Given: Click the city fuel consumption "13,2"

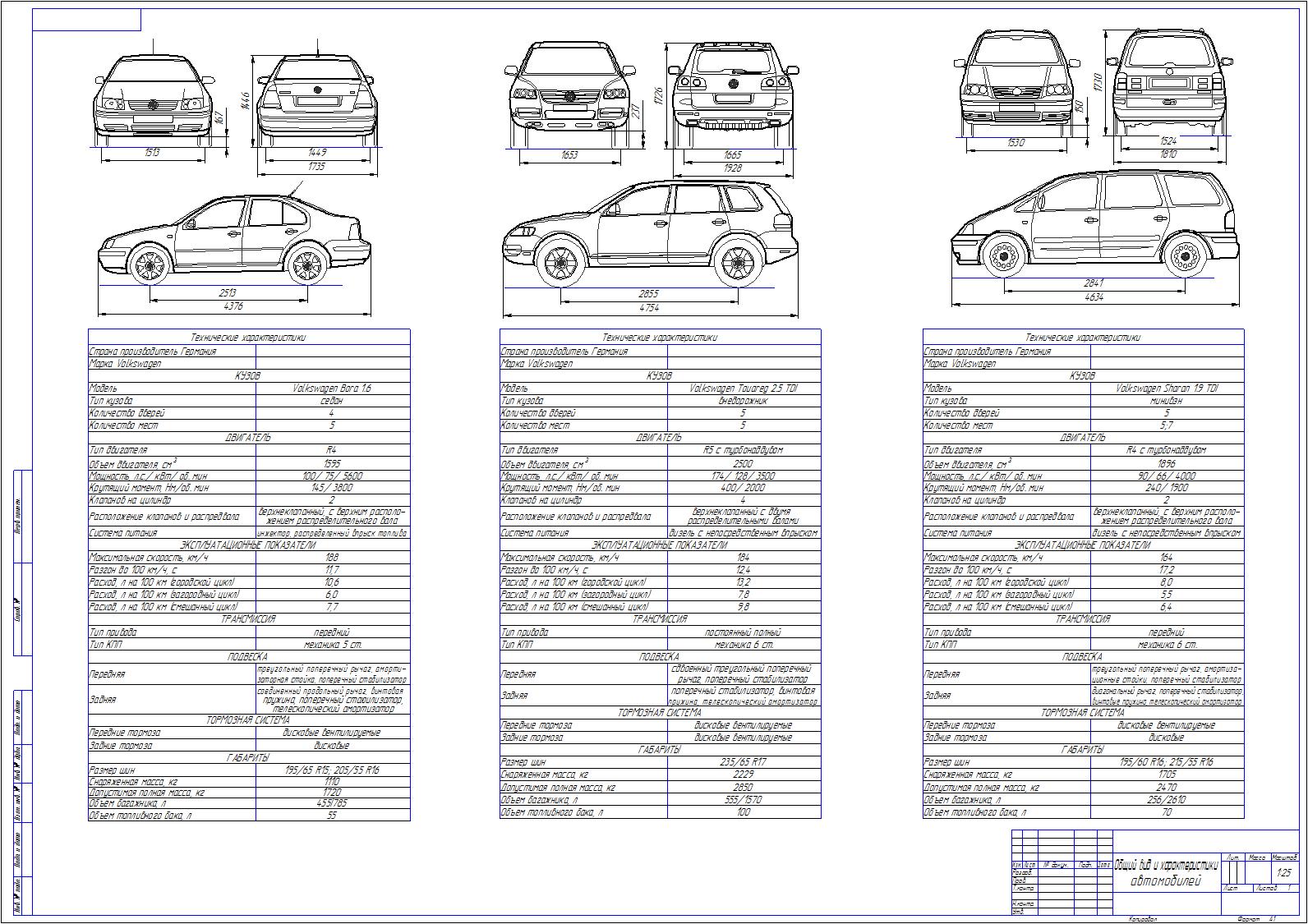Looking at the screenshot, I should click(744, 582).
